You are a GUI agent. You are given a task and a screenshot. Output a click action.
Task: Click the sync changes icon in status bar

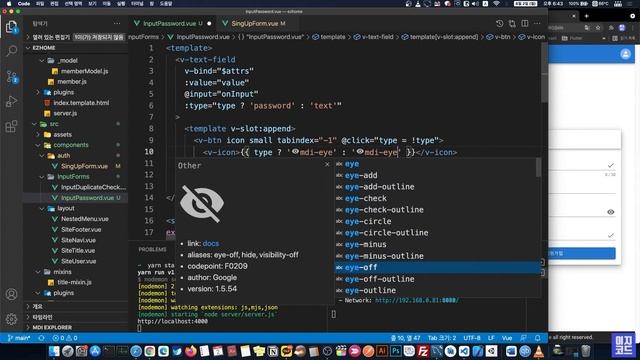(x=41, y=338)
